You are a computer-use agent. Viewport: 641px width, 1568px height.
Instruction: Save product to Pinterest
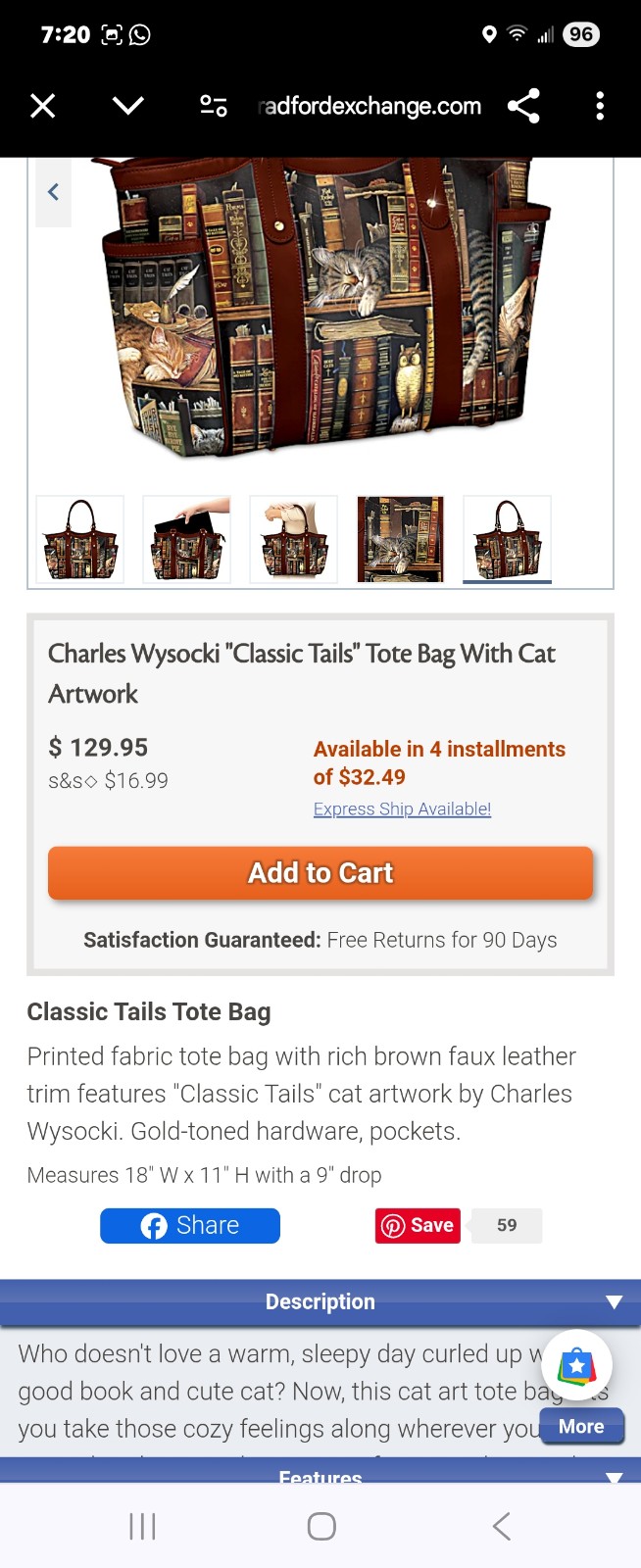click(x=418, y=1225)
